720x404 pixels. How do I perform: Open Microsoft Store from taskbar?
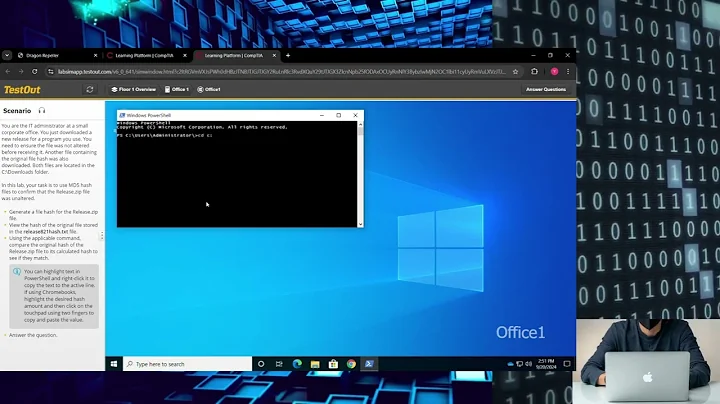pos(333,364)
